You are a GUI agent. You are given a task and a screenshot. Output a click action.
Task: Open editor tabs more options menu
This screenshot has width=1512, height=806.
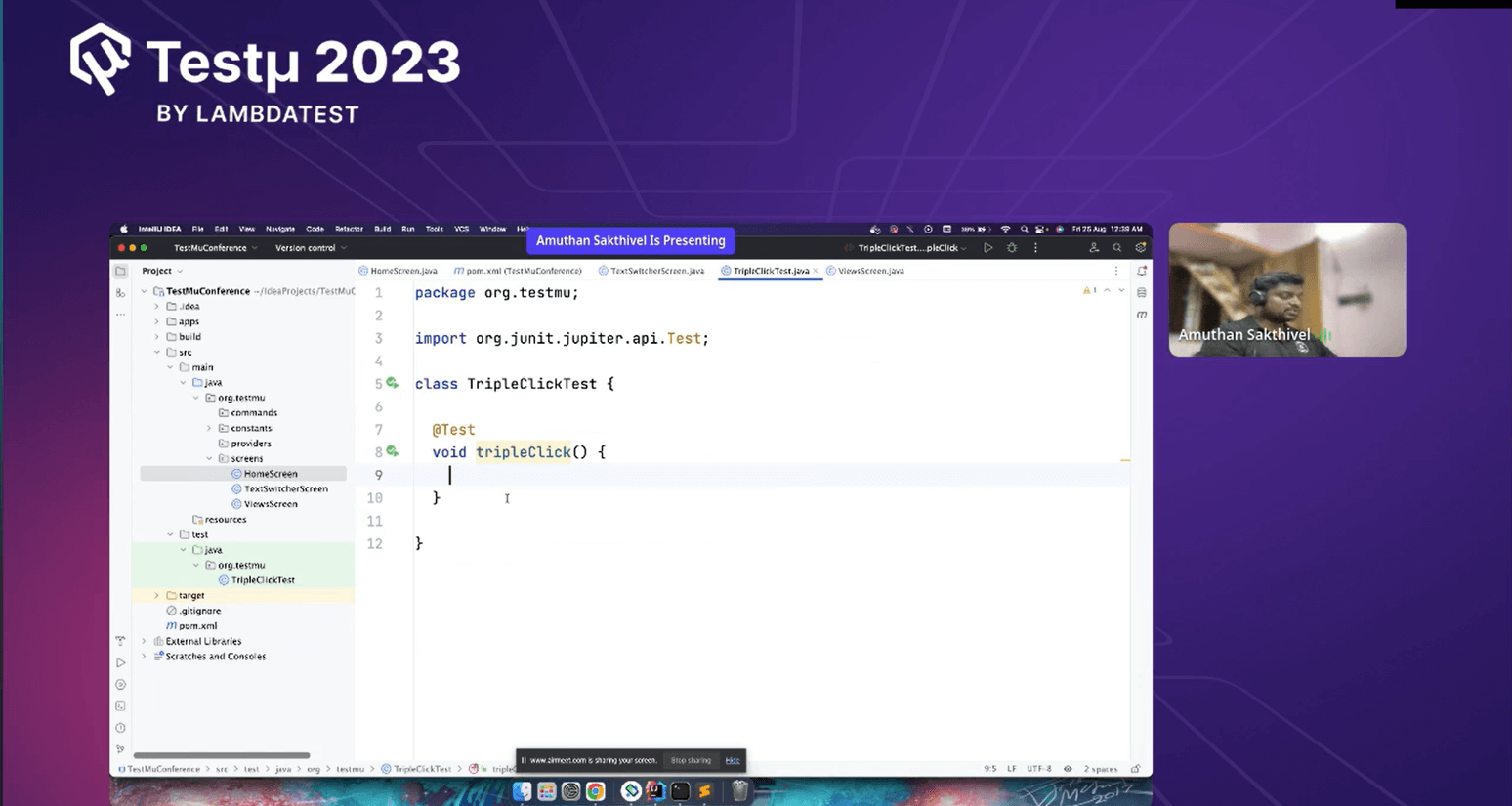1116,271
